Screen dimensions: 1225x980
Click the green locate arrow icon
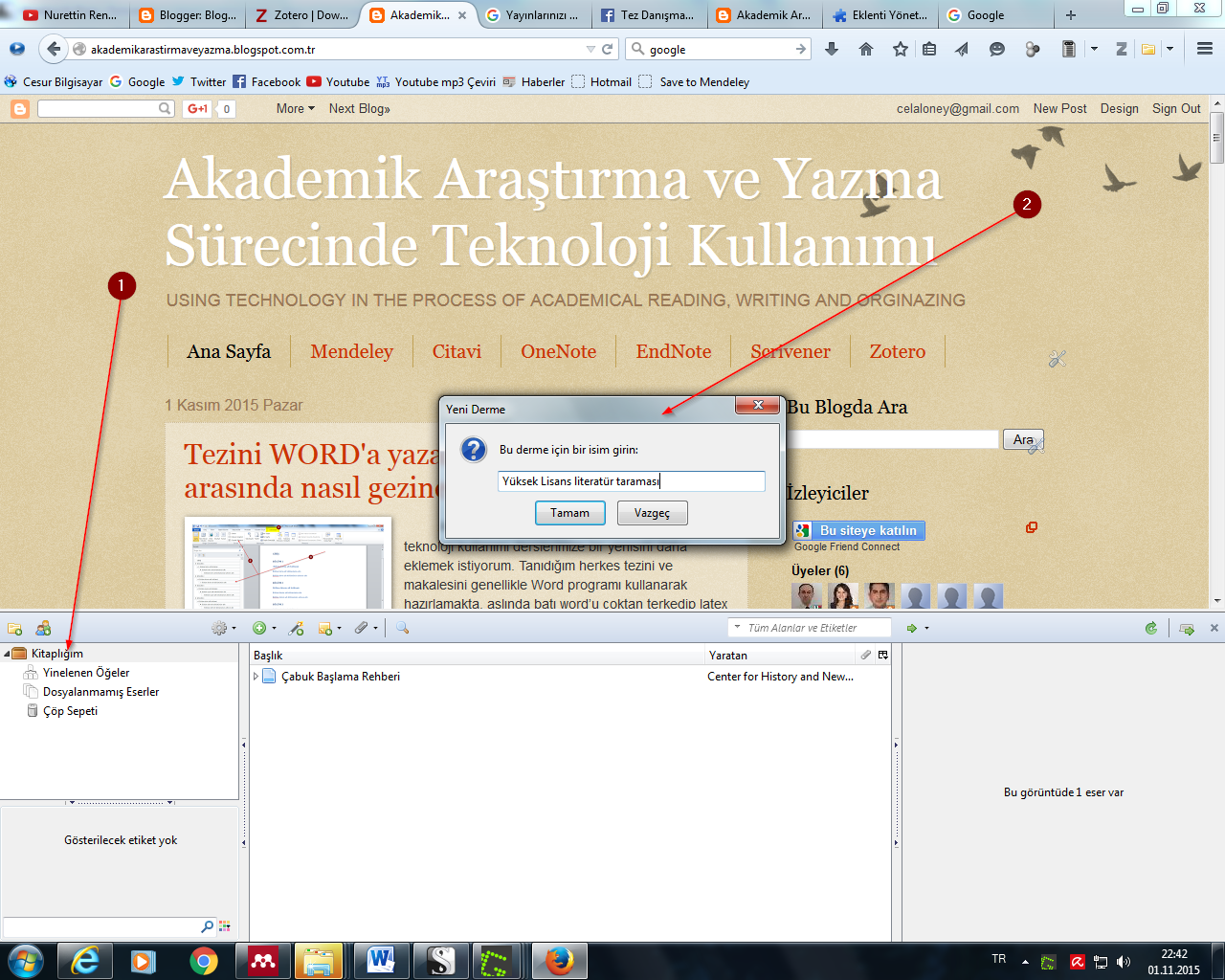pyautogui.click(x=912, y=629)
